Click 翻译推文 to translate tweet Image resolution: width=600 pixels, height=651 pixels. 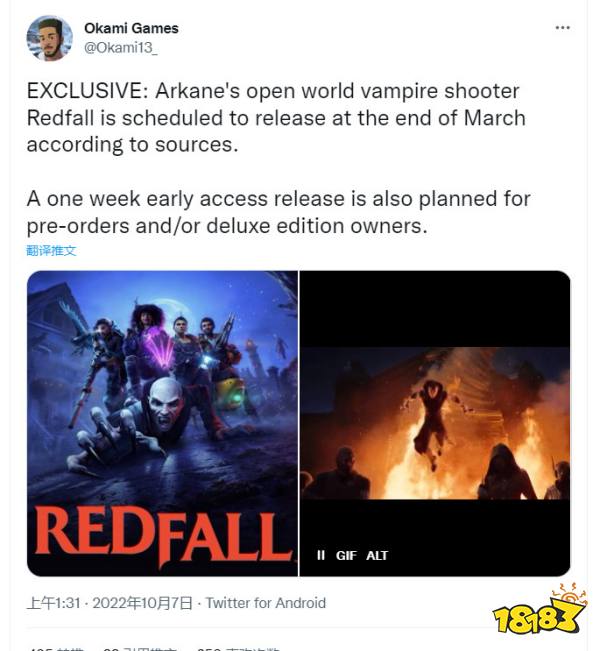pos(51,250)
